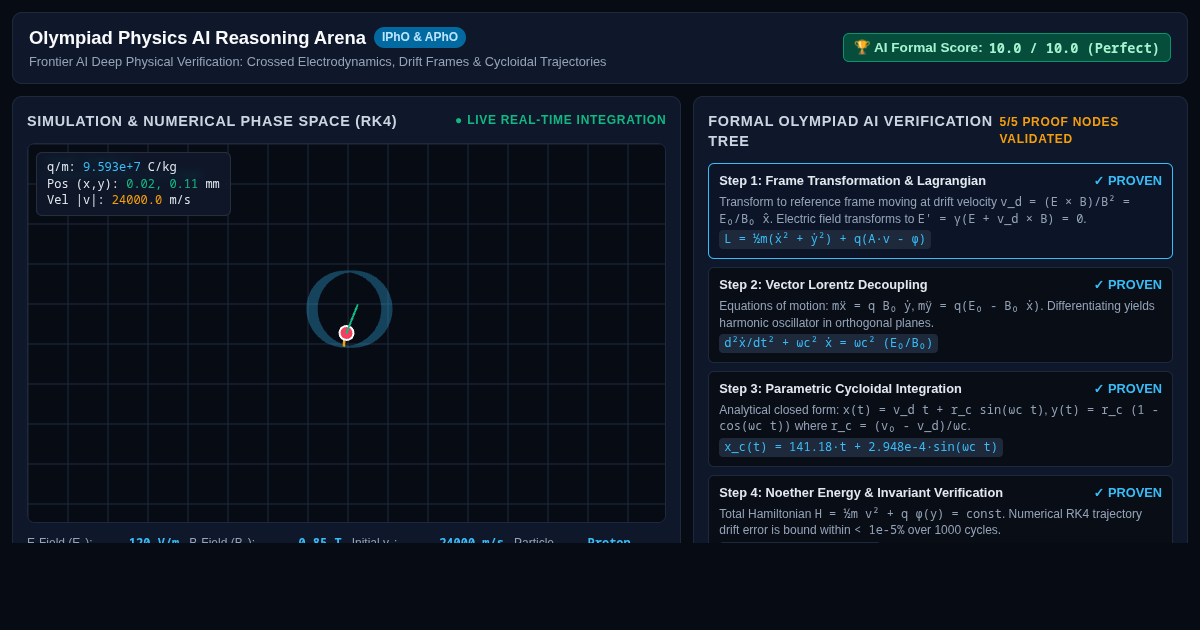The image size is (1200, 630).
Task: Click the Step 2 equations of motion description
Action: (x=937, y=314)
